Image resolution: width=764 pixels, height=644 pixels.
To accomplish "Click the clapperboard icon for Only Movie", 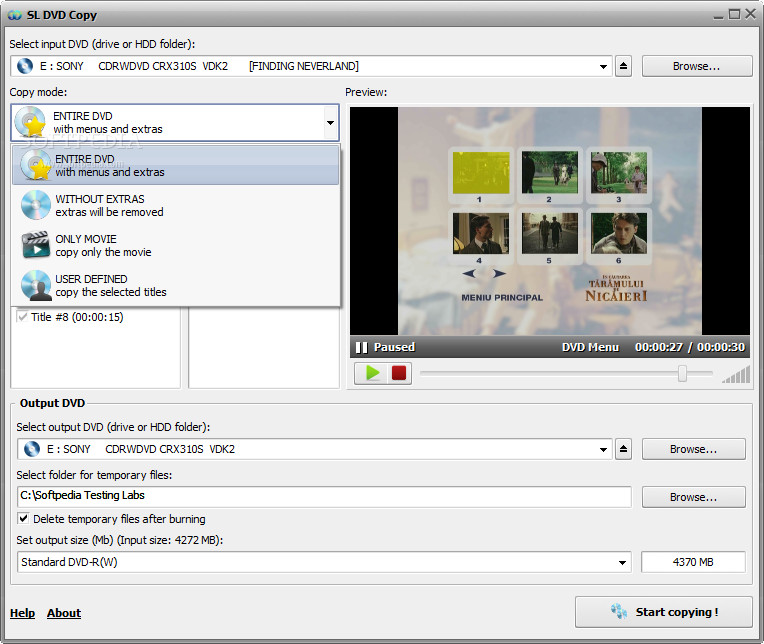I will coord(36,244).
